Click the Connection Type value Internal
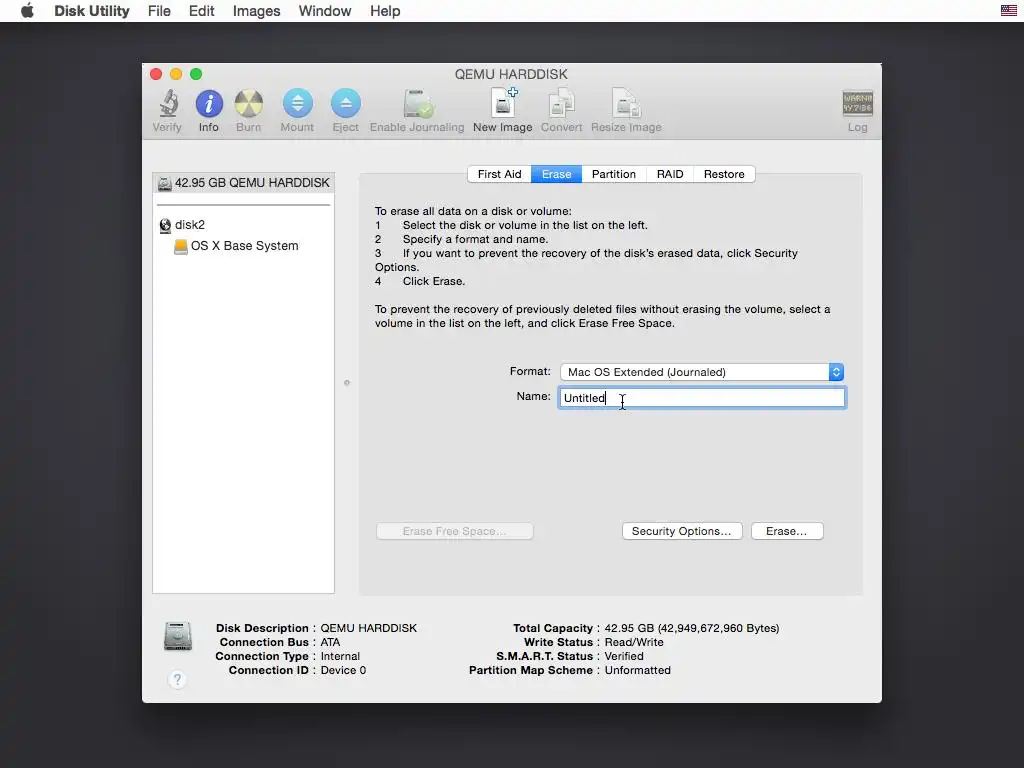Screen dimensions: 1024x768 (x=340, y=656)
